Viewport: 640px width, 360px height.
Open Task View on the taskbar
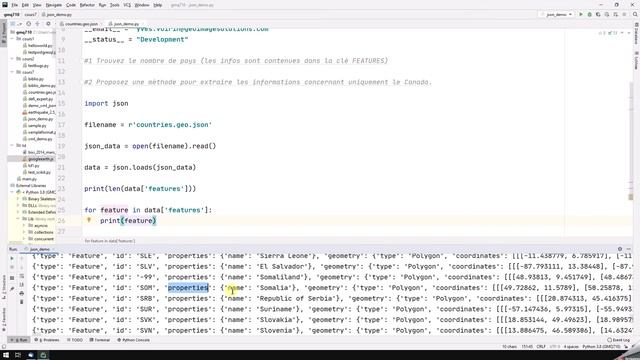click(x=18, y=355)
